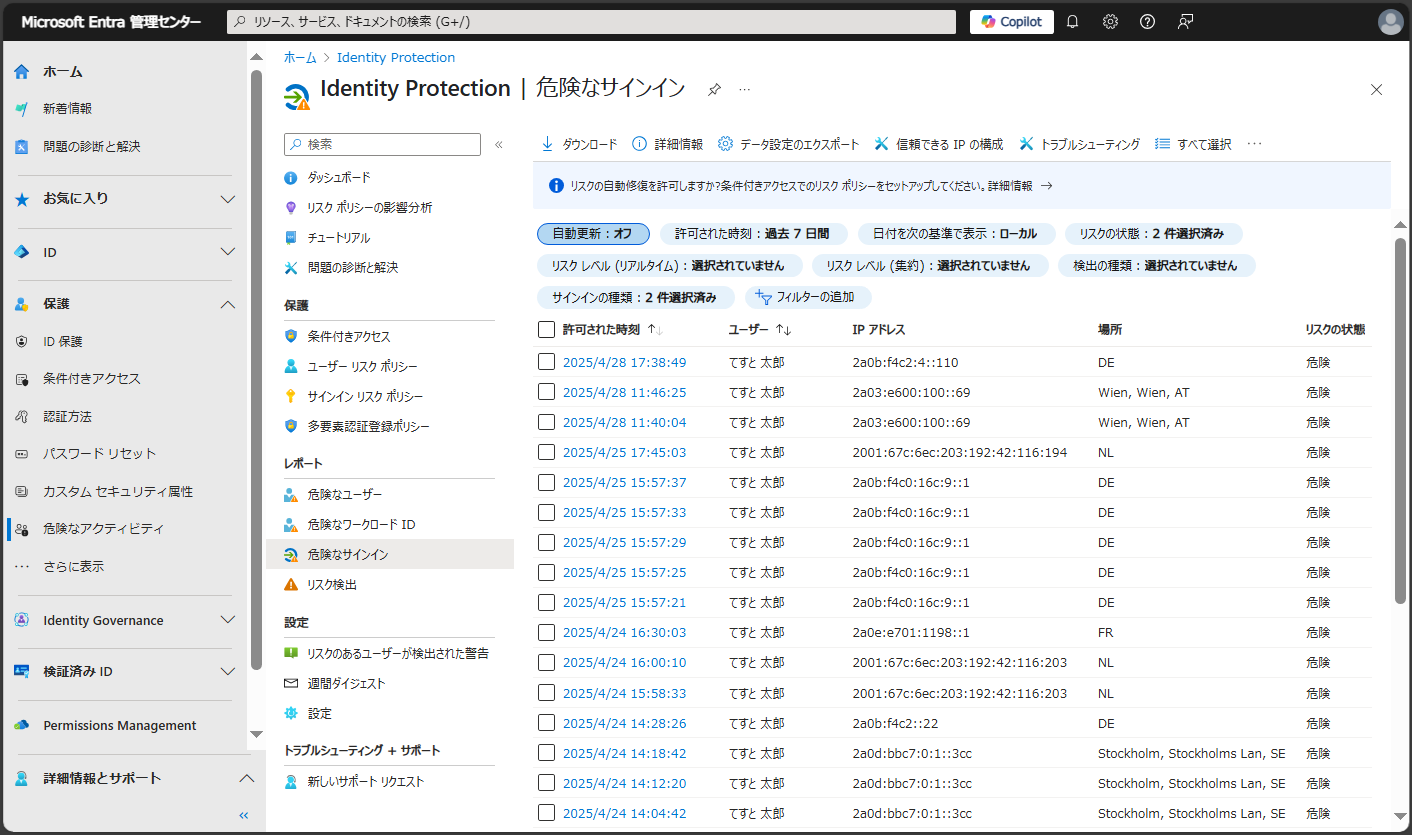Click データ設定のエクスポート gear icon
1412x835 pixels.
pyautogui.click(x=725, y=144)
